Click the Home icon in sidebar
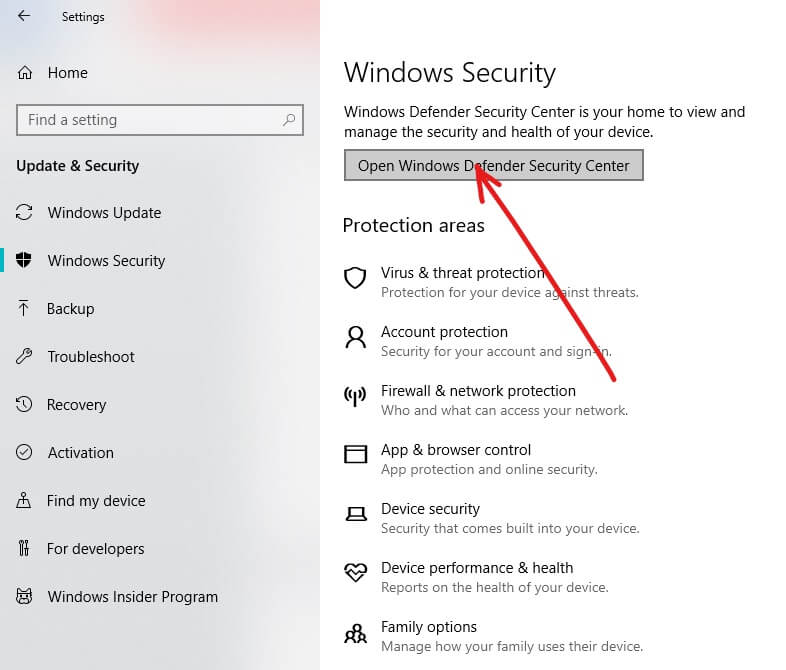The width and height of the screenshot is (786, 670). pyautogui.click(x=25, y=73)
